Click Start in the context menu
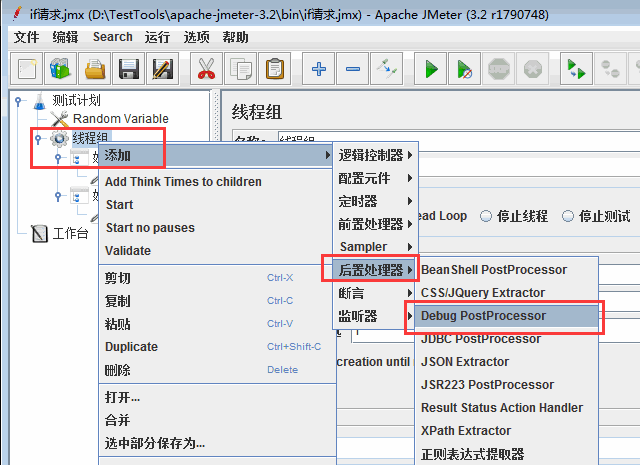This screenshot has height=465, width=640. pos(216,205)
